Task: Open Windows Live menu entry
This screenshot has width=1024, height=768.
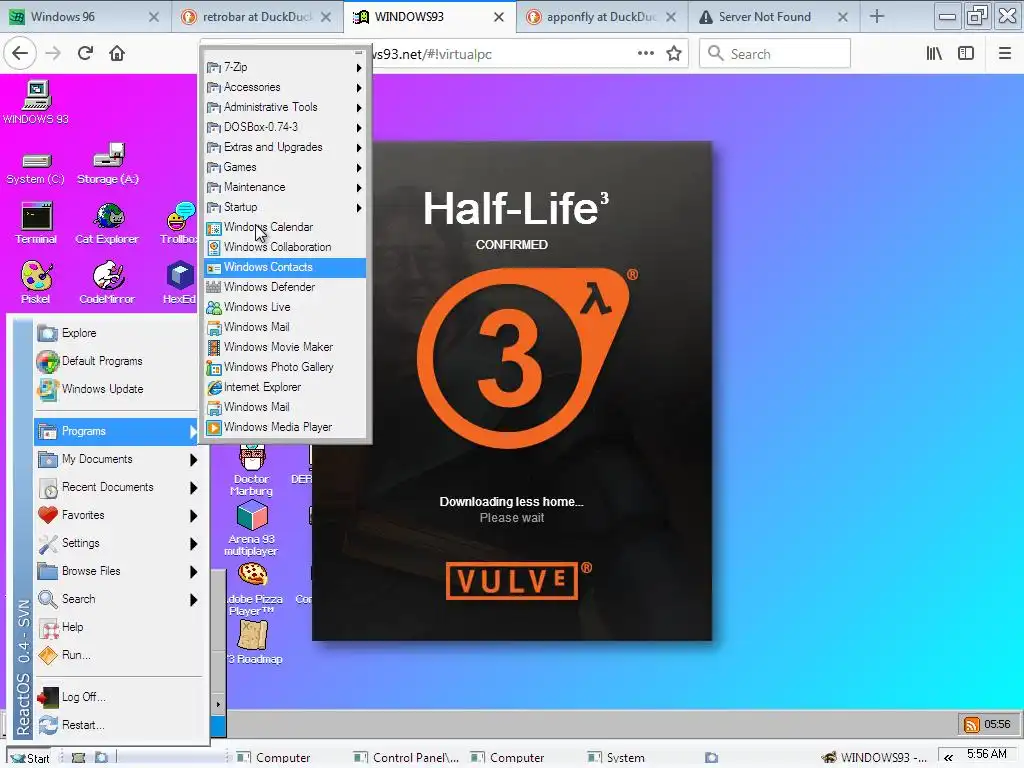Action: pyautogui.click(x=285, y=307)
